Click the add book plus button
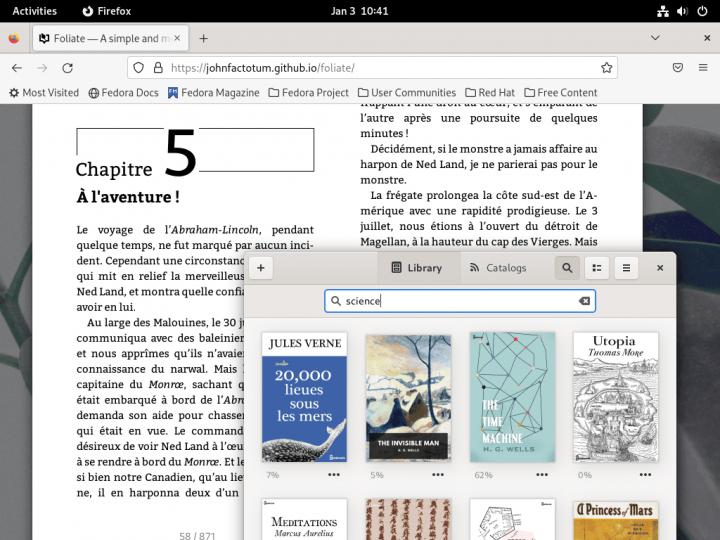 coord(260,268)
